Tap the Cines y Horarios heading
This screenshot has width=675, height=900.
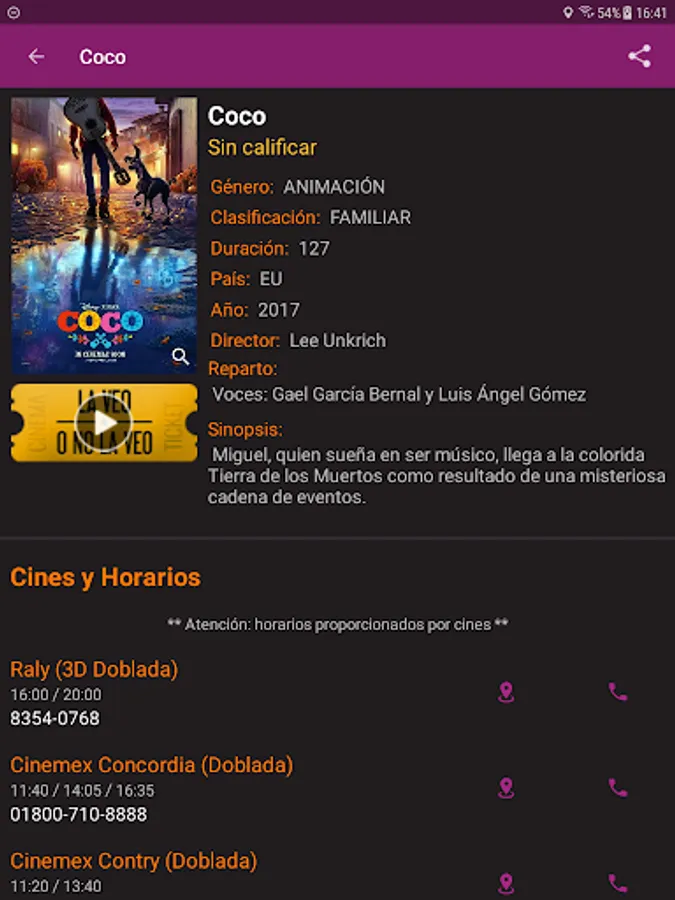pos(106,577)
